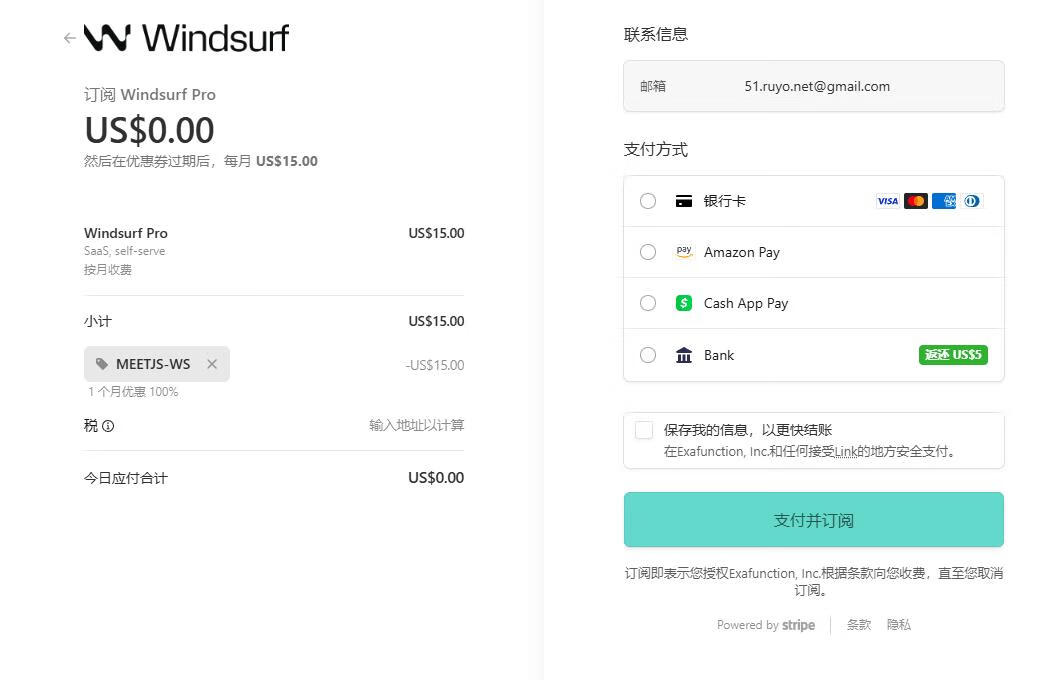Choose the Cash App Pay radio option
The width and height of the screenshot is (1049, 680).
(x=648, y=303)
